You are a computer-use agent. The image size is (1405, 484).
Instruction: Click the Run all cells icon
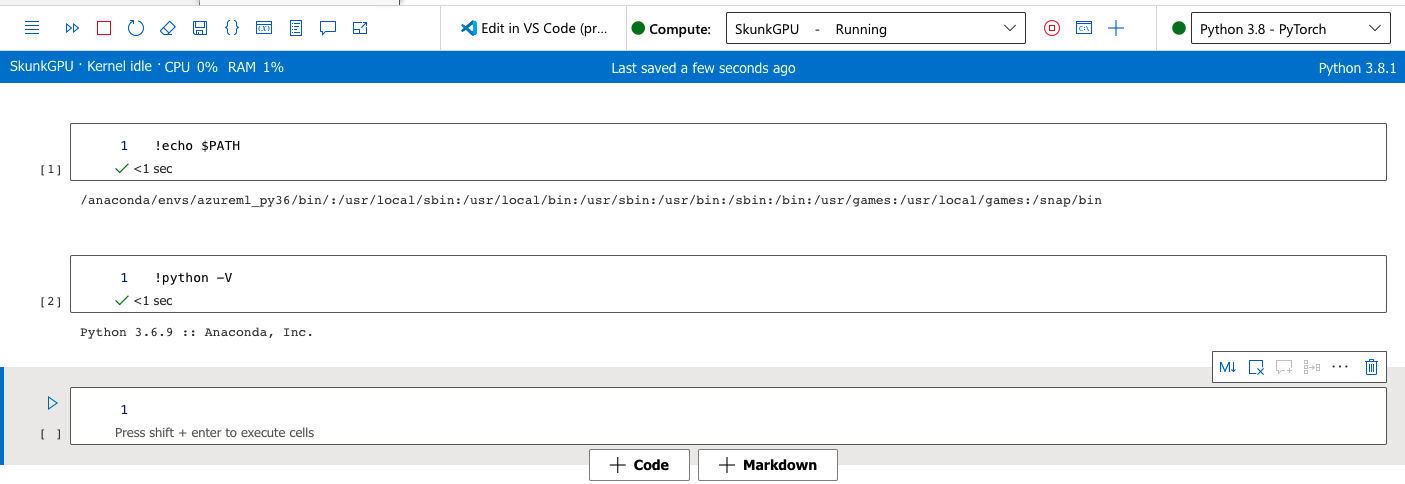(x=72, y=29)
